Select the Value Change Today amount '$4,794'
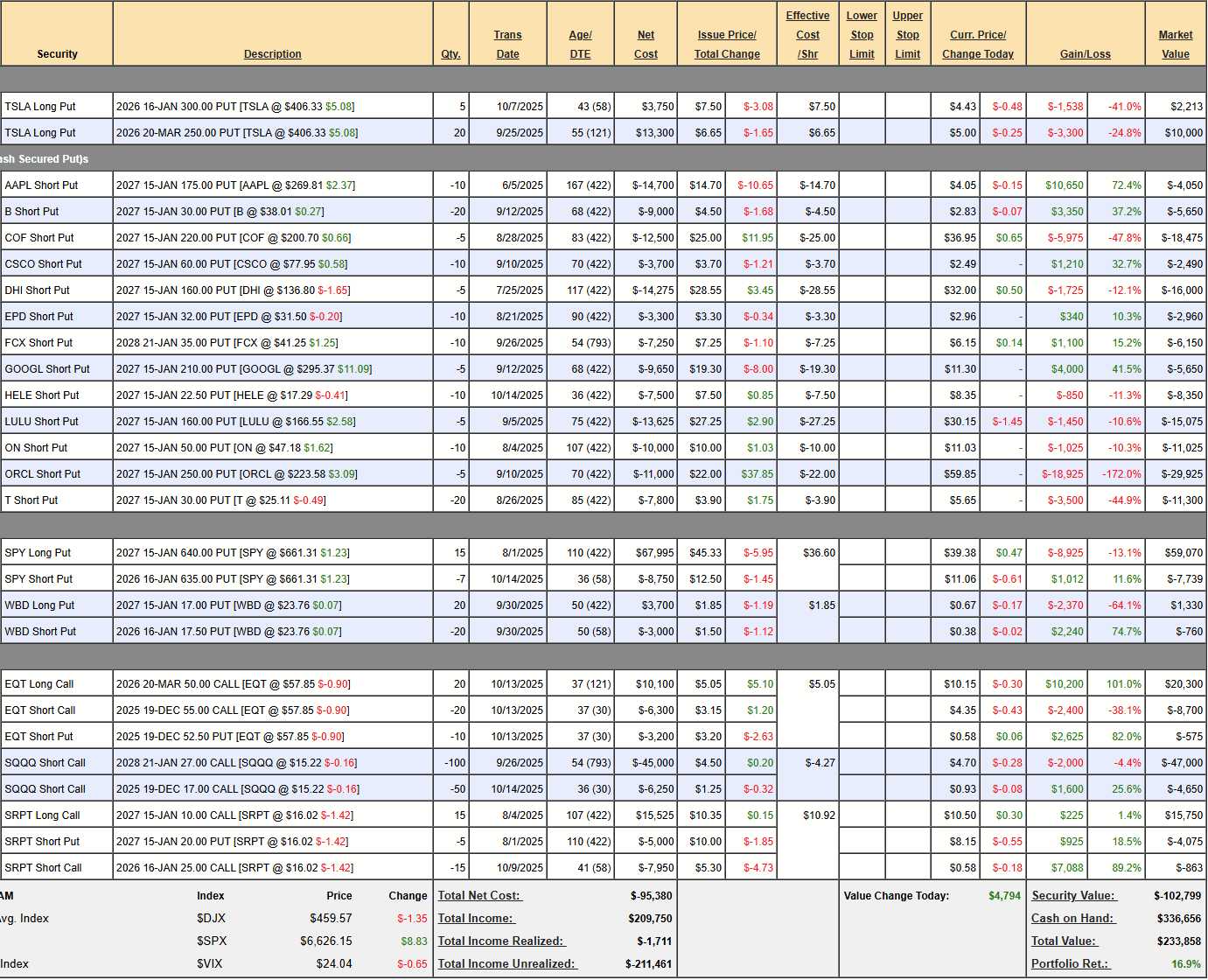1208x980 pixels. [1004, 896]
